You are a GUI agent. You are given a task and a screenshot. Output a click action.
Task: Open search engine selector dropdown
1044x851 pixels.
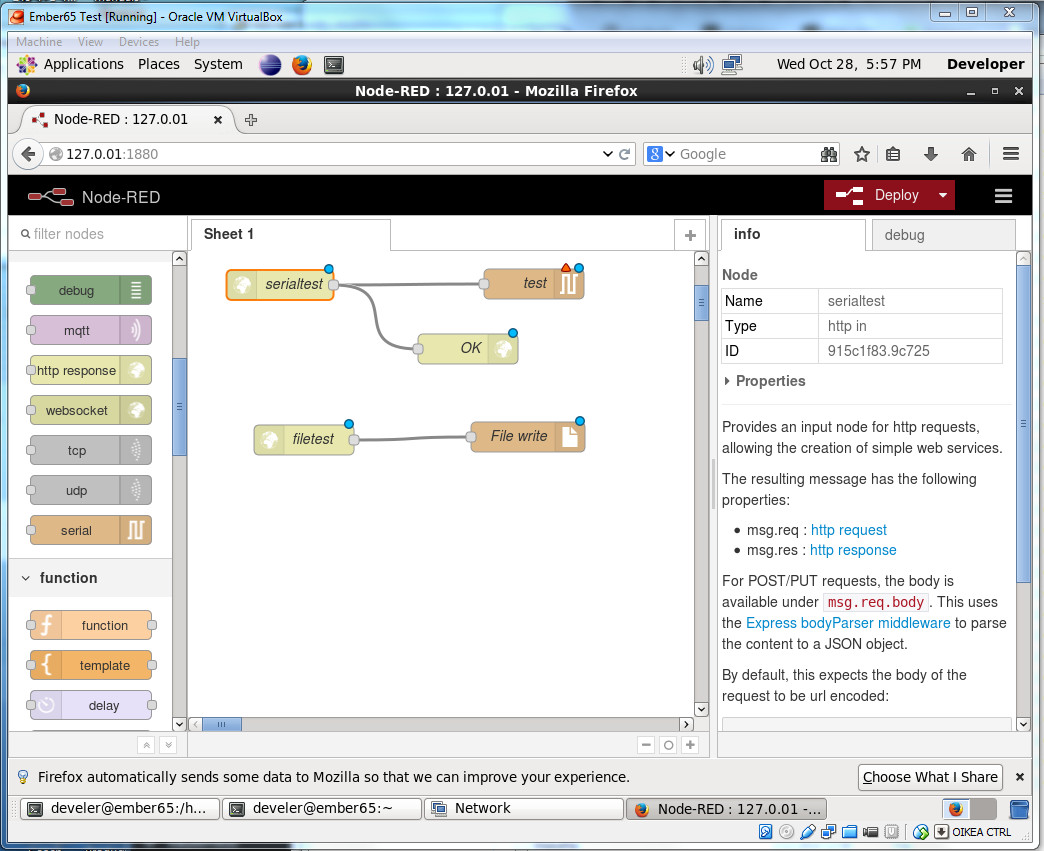(660, 154)
